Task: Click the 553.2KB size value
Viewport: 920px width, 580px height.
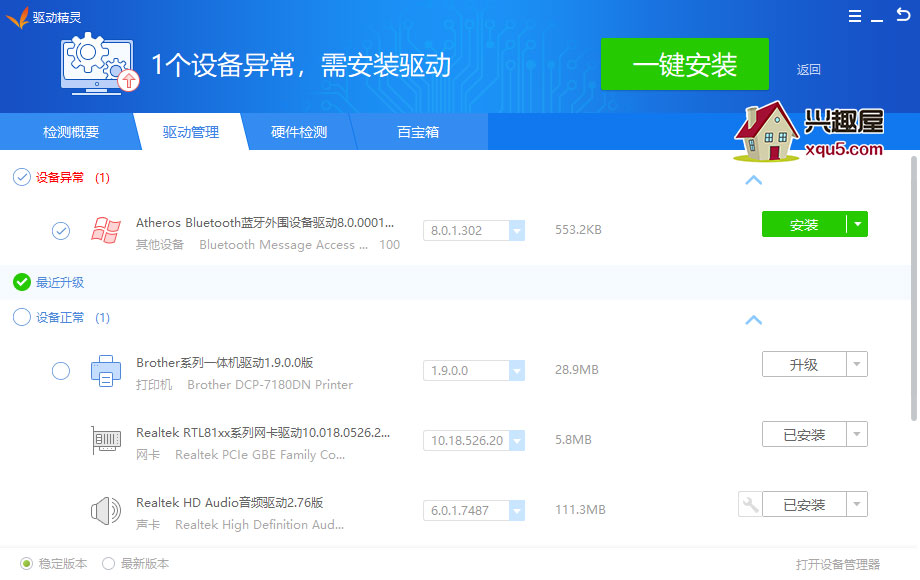Action: [x=579, y=230]
